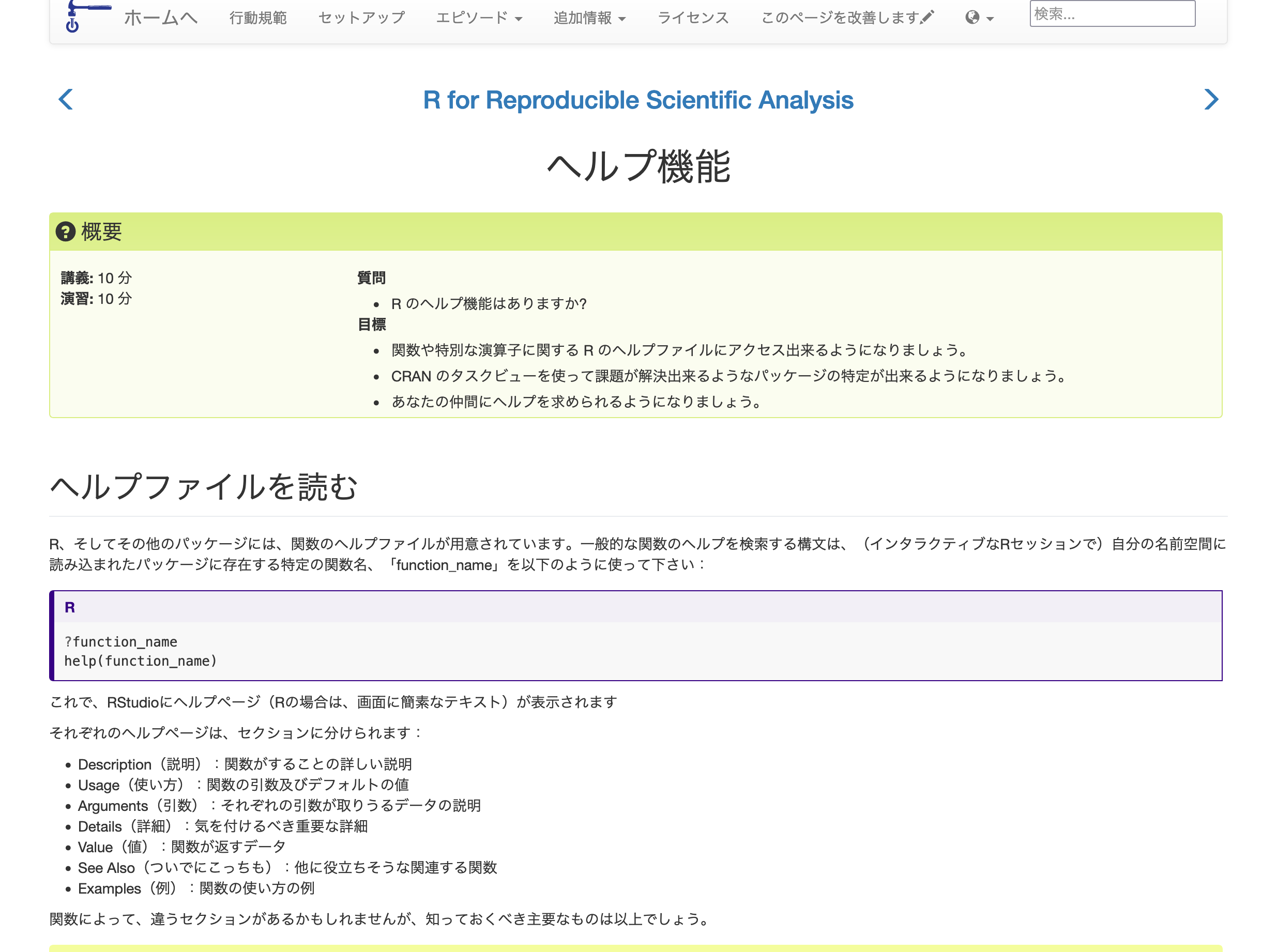
Task: Go to next episode with right chevron
Action: tap(1211, 100)
